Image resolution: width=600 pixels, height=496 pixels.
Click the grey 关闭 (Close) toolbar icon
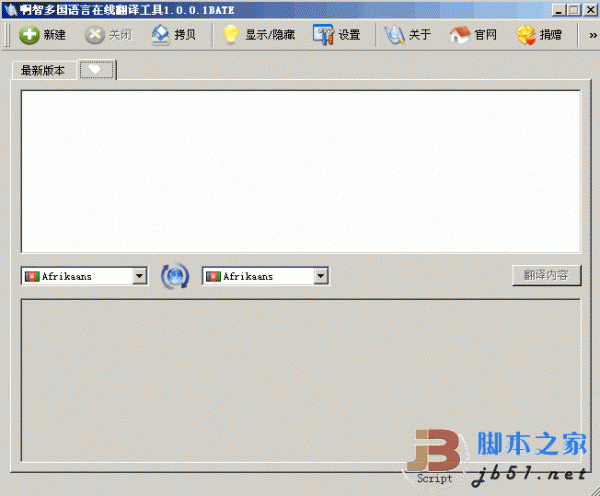[95, 35]
